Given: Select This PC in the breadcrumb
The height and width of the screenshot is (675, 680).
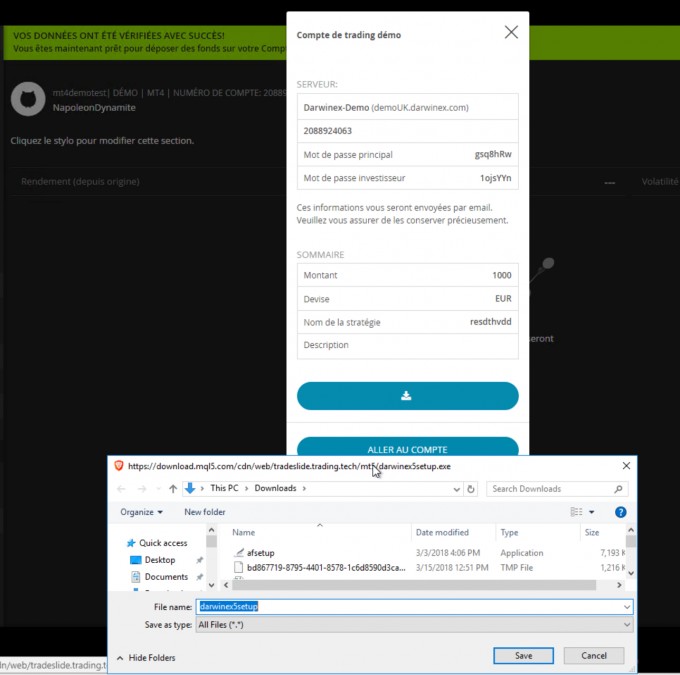Looking at the screenshot, I should (224, 488).
